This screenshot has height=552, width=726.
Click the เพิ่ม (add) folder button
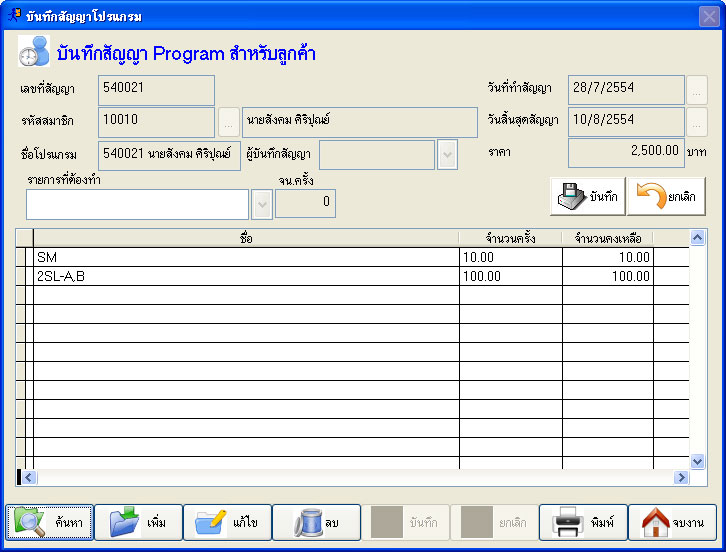[139, 522]
